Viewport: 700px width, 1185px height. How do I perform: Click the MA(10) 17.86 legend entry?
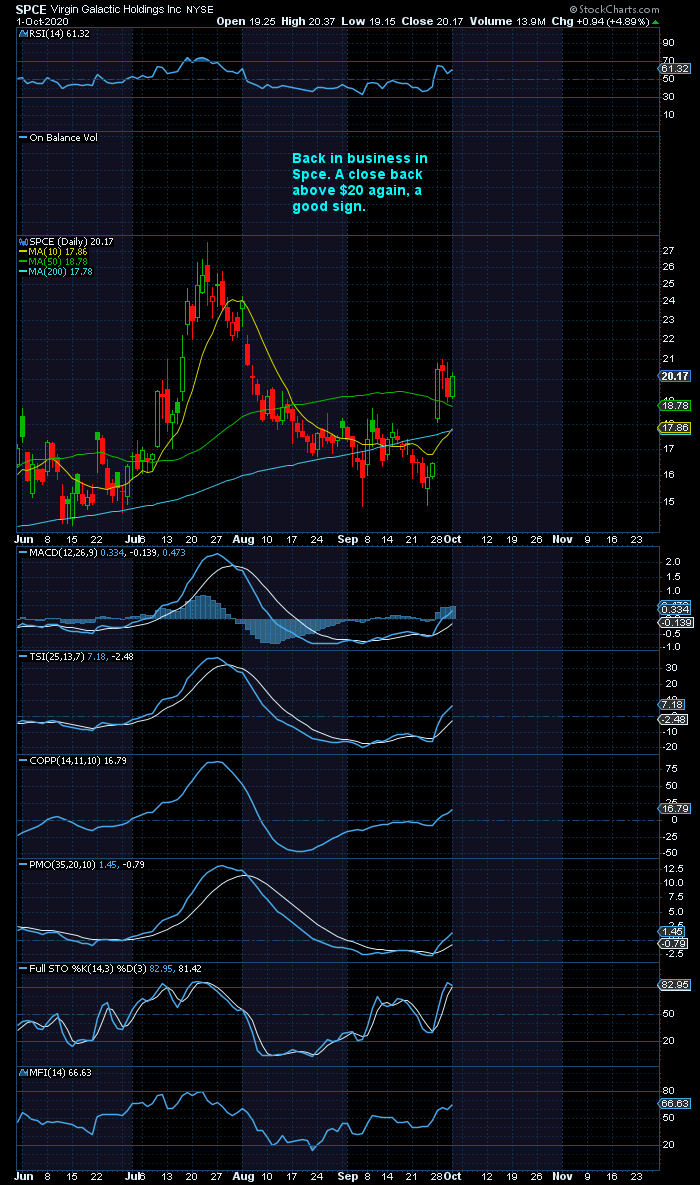tap(54, 251)
